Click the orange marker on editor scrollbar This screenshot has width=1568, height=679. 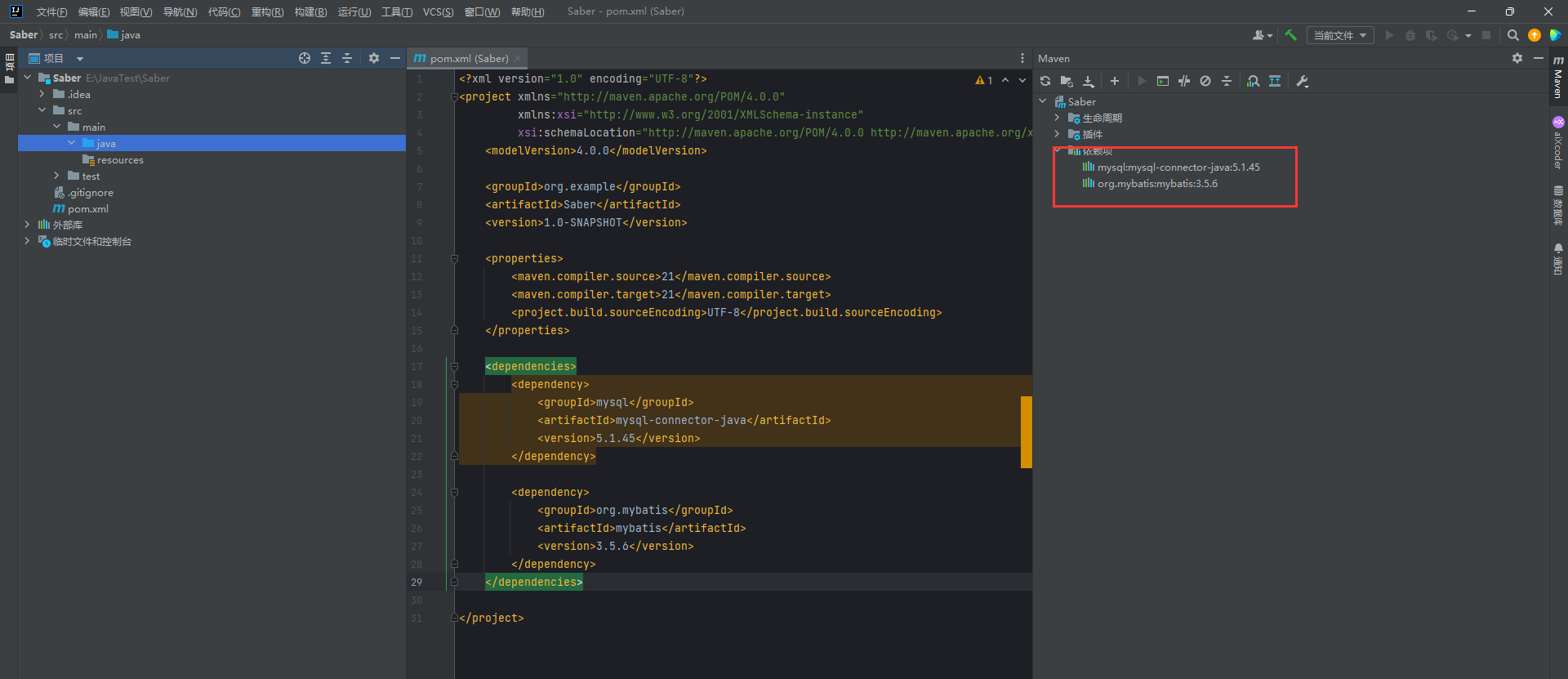[x=1026, y=431]
